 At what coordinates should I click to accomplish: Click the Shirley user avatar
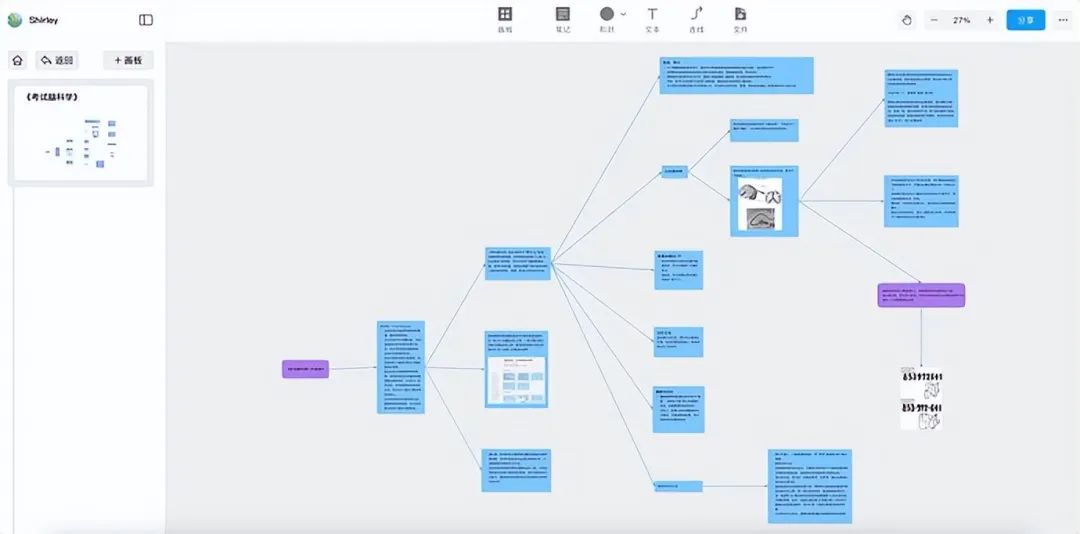14,20
